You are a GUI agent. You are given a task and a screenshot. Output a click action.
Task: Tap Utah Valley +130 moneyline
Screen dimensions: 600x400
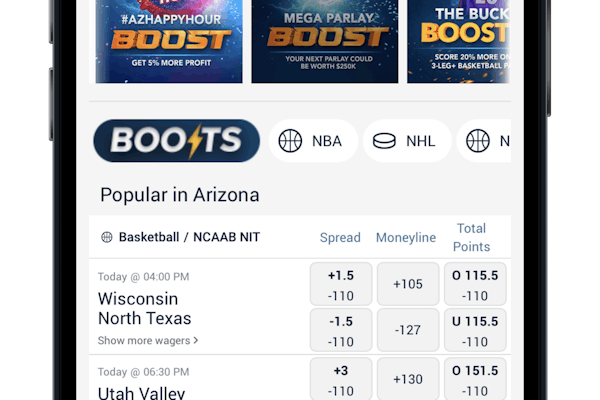click(x=407, y=380)
